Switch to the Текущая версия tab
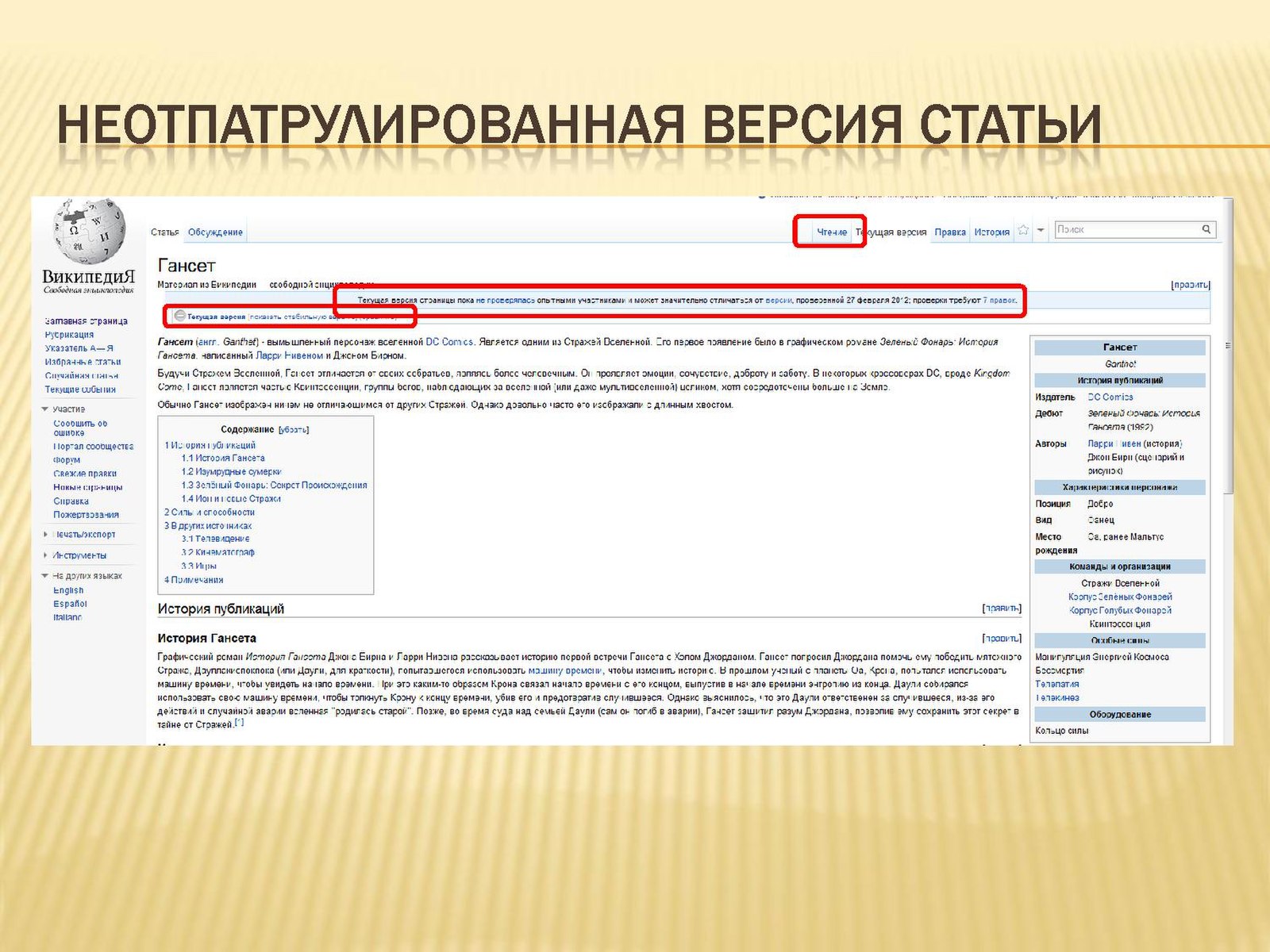This screenshot has width=1270, height=952. coord(891,232)
